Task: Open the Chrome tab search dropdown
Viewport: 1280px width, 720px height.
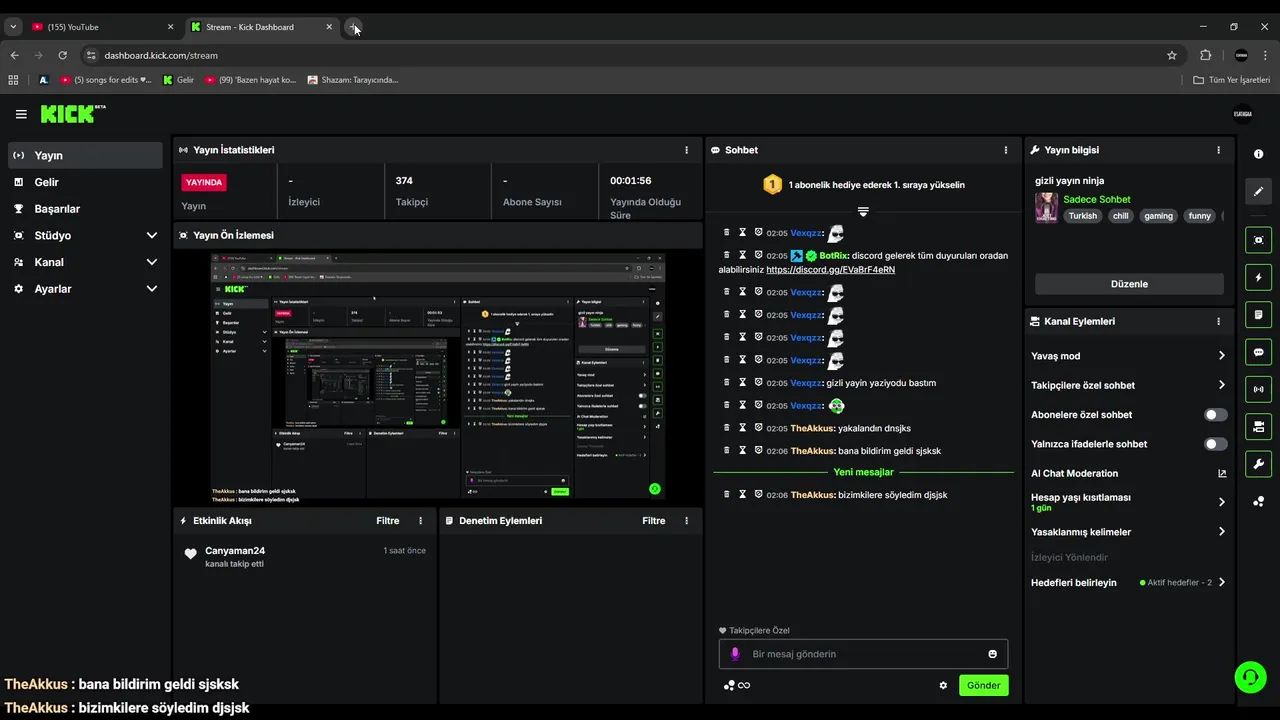Action: point(14,27)
